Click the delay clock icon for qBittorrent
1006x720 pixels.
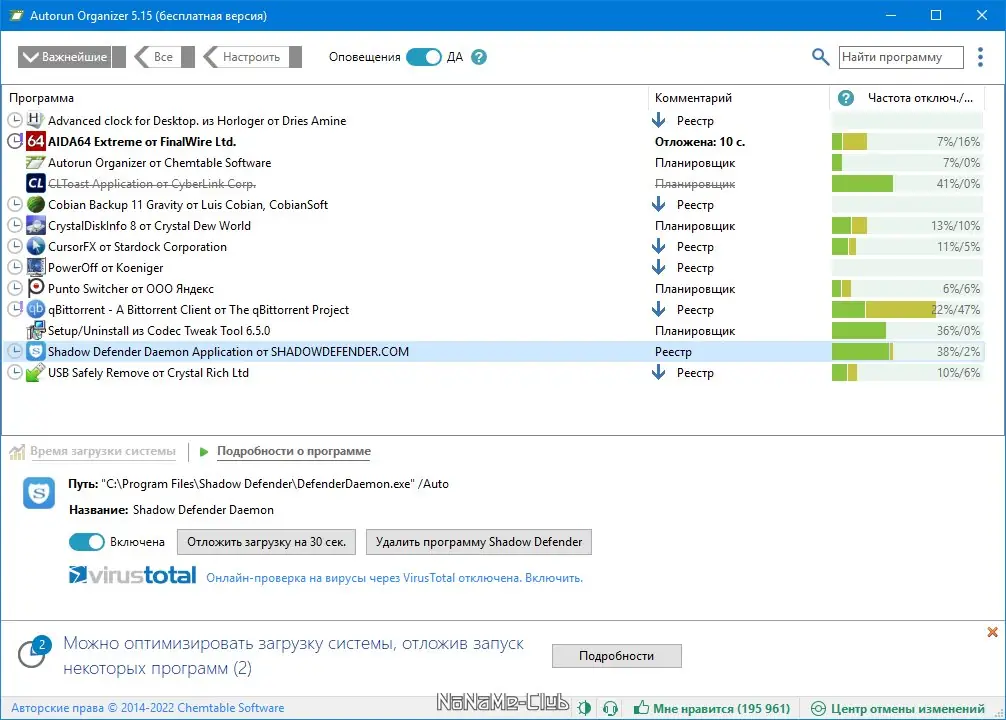click(15, 310)
